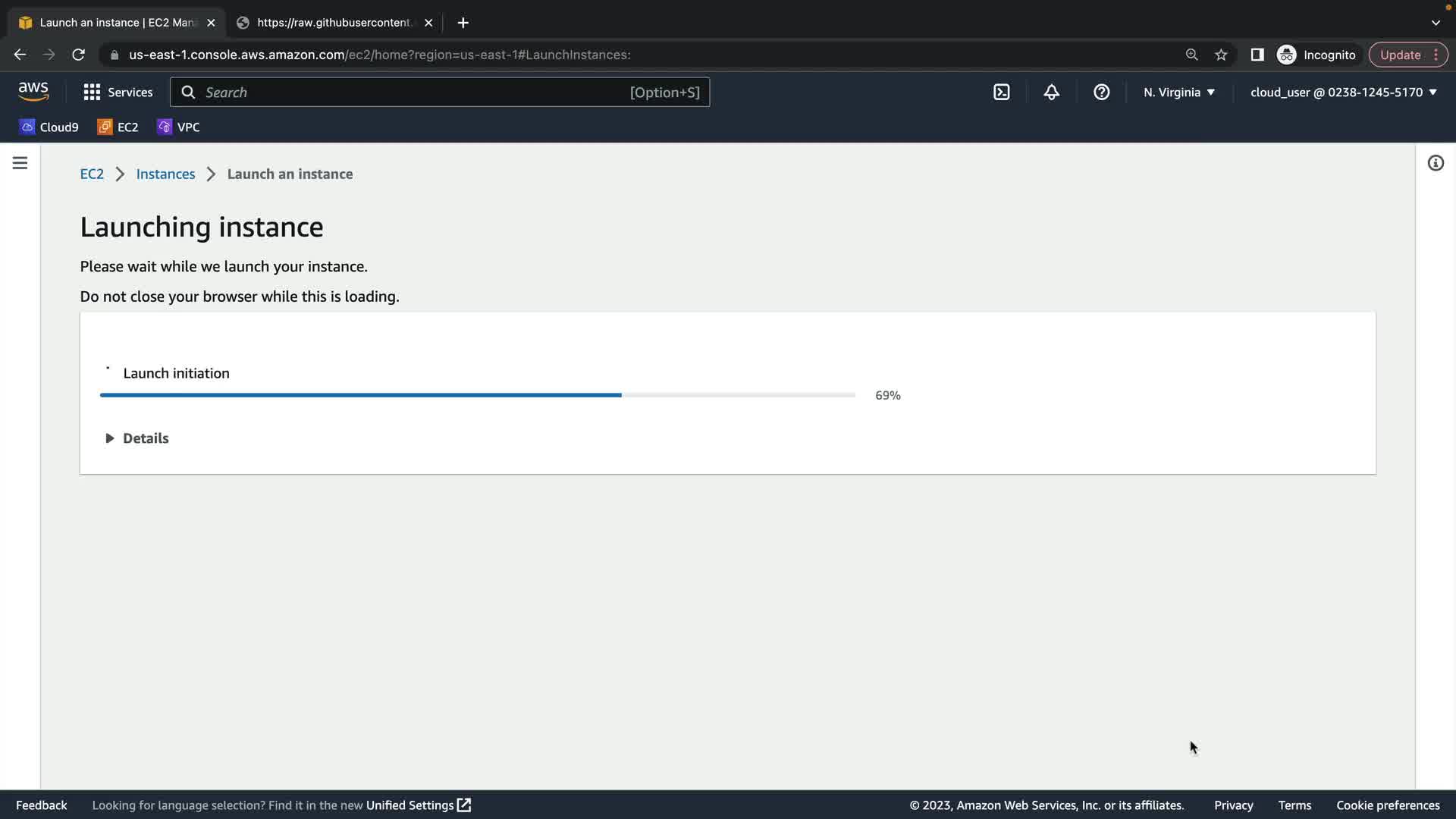Switch to the raw.githubusercontent tab
Screen dimensions: 1456x819
coord(334,23)
